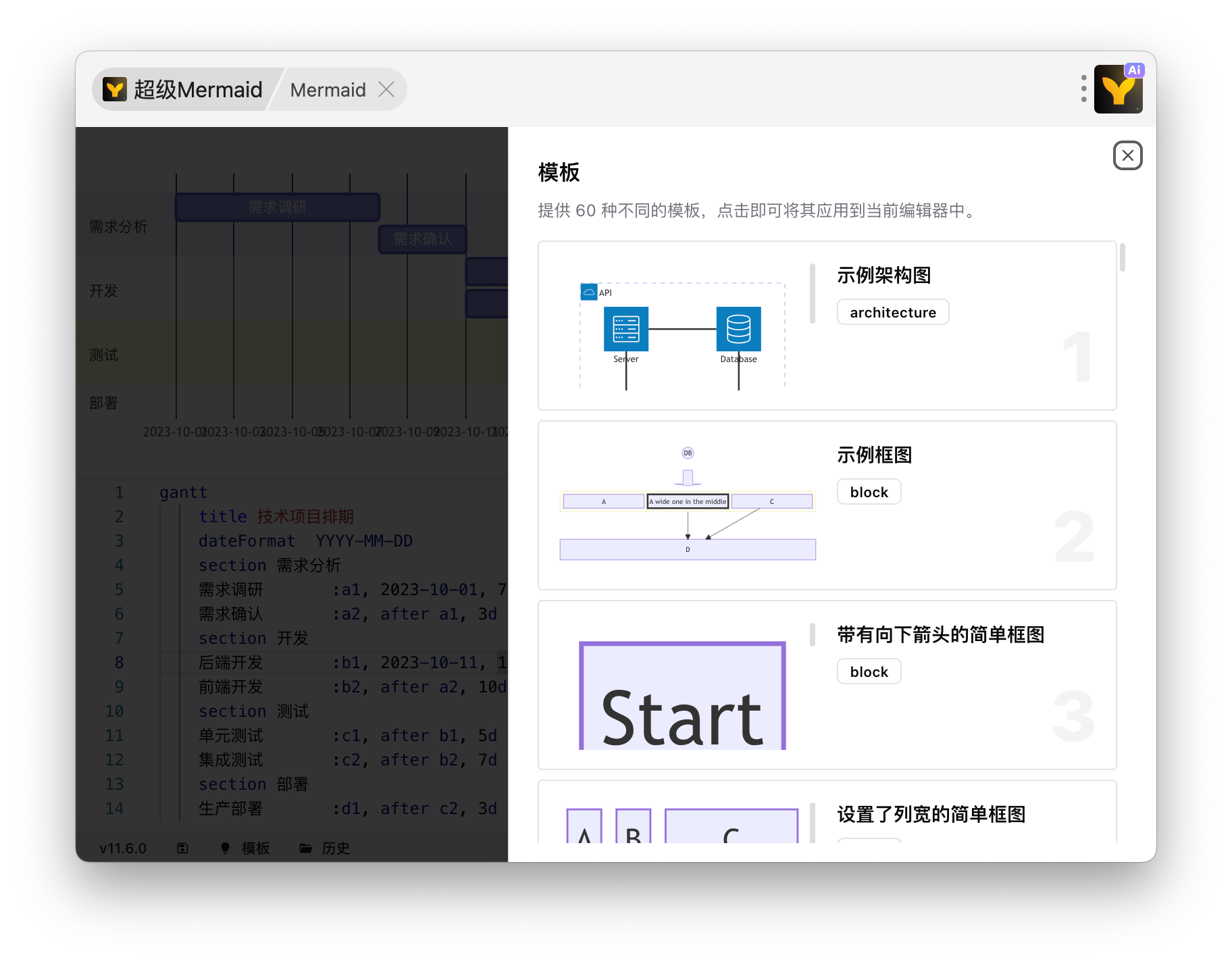Click the dateFormat YYYY-MM-DD line

click(x=305, y=541)
